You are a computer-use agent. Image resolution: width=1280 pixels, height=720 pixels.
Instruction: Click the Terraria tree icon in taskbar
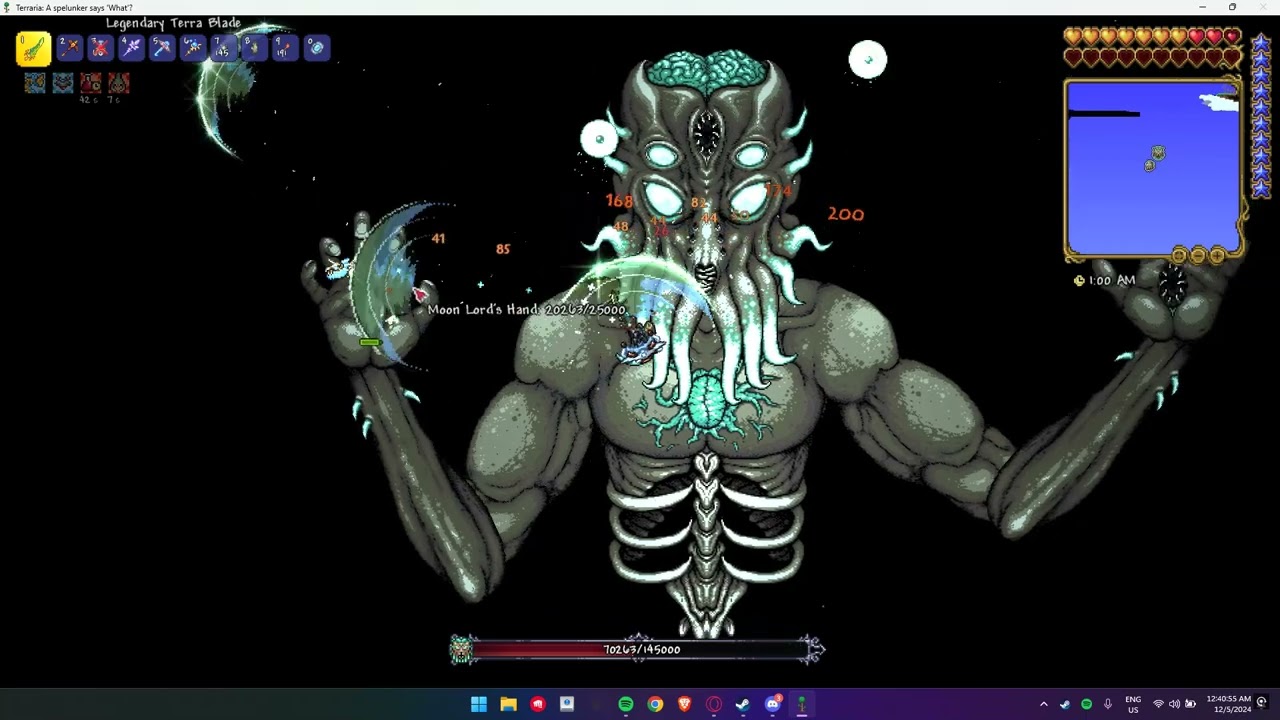[x=802, y=704]
